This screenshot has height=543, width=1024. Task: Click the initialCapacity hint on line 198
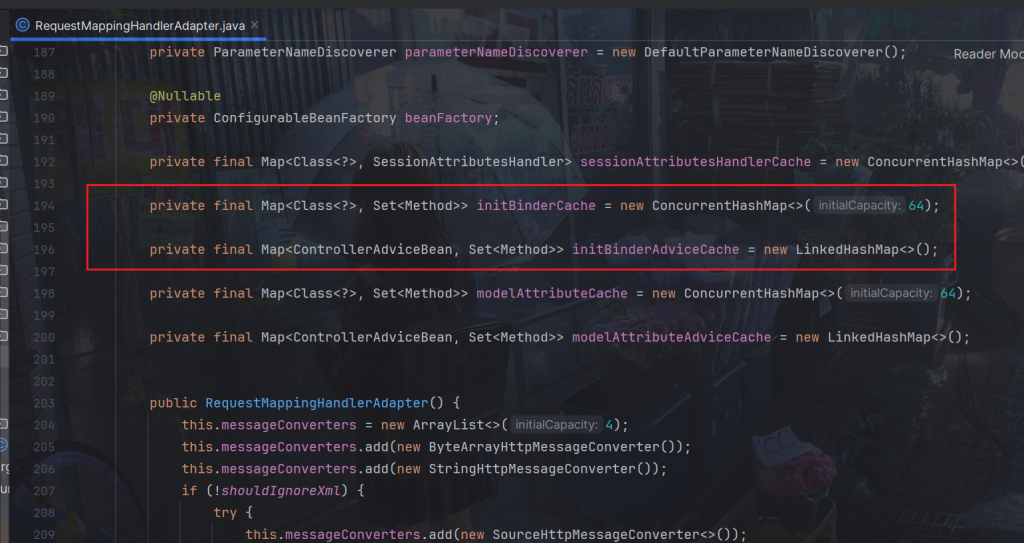tap(891, 294)
